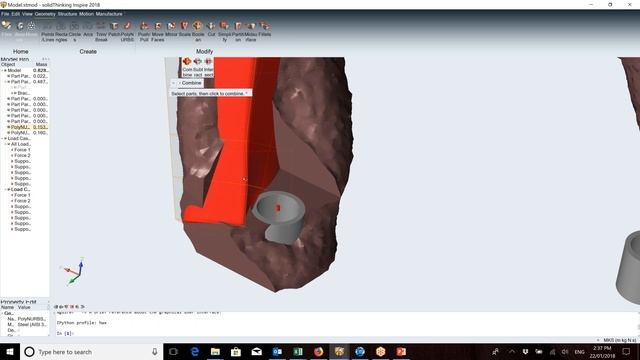Screen dimensions: 640x360
Task: Collapse the Ge... group in Property Editor
Action: (2, 313)
